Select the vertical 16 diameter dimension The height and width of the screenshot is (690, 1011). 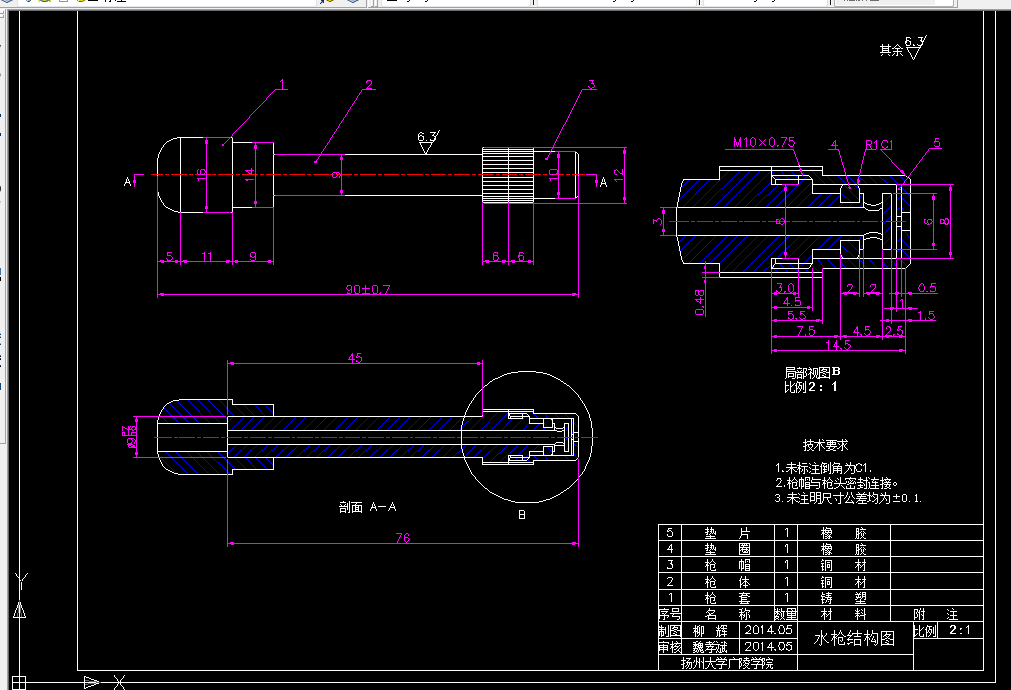tap(201, 173)
